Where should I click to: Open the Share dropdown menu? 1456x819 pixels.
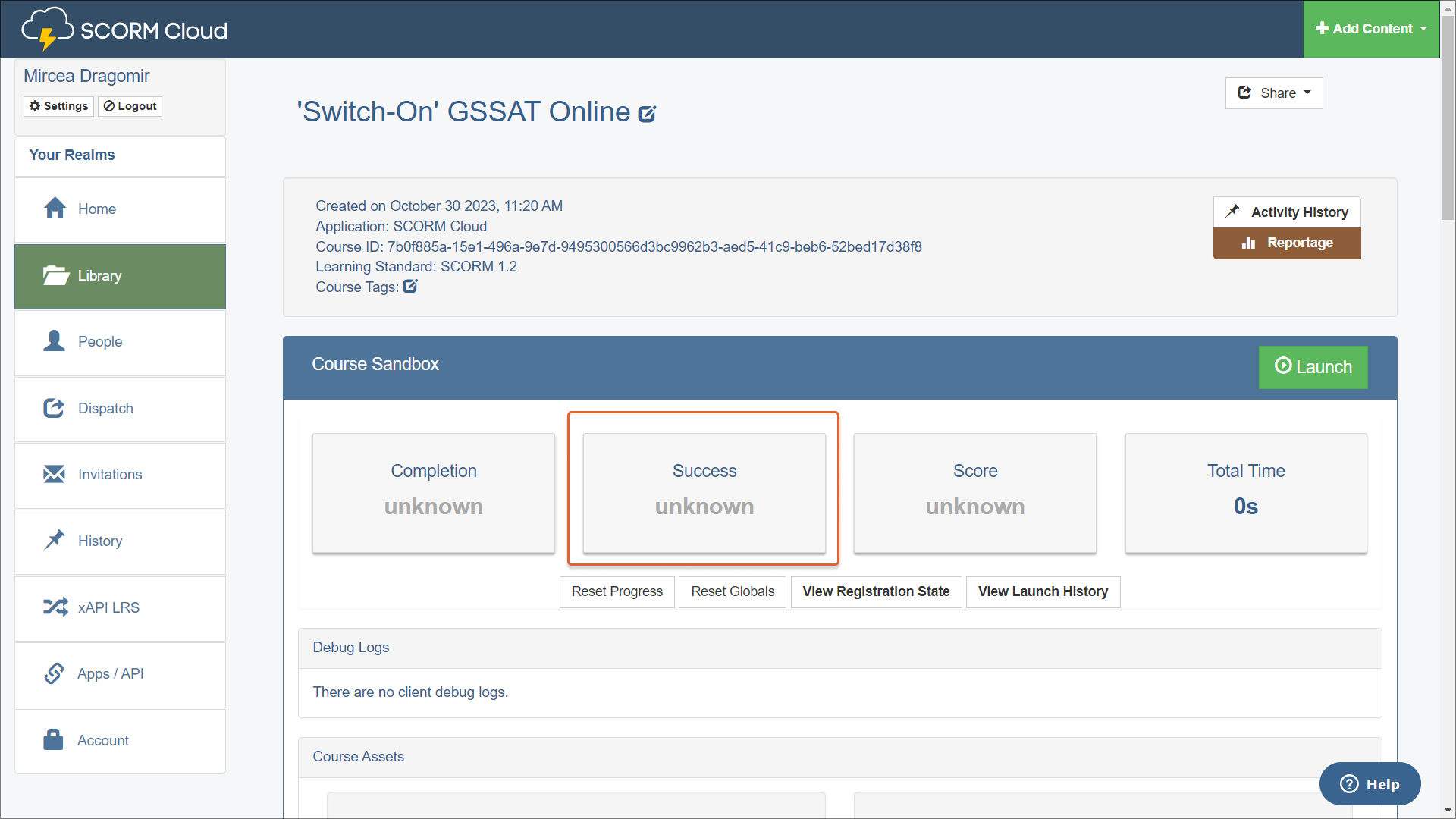1274,93
